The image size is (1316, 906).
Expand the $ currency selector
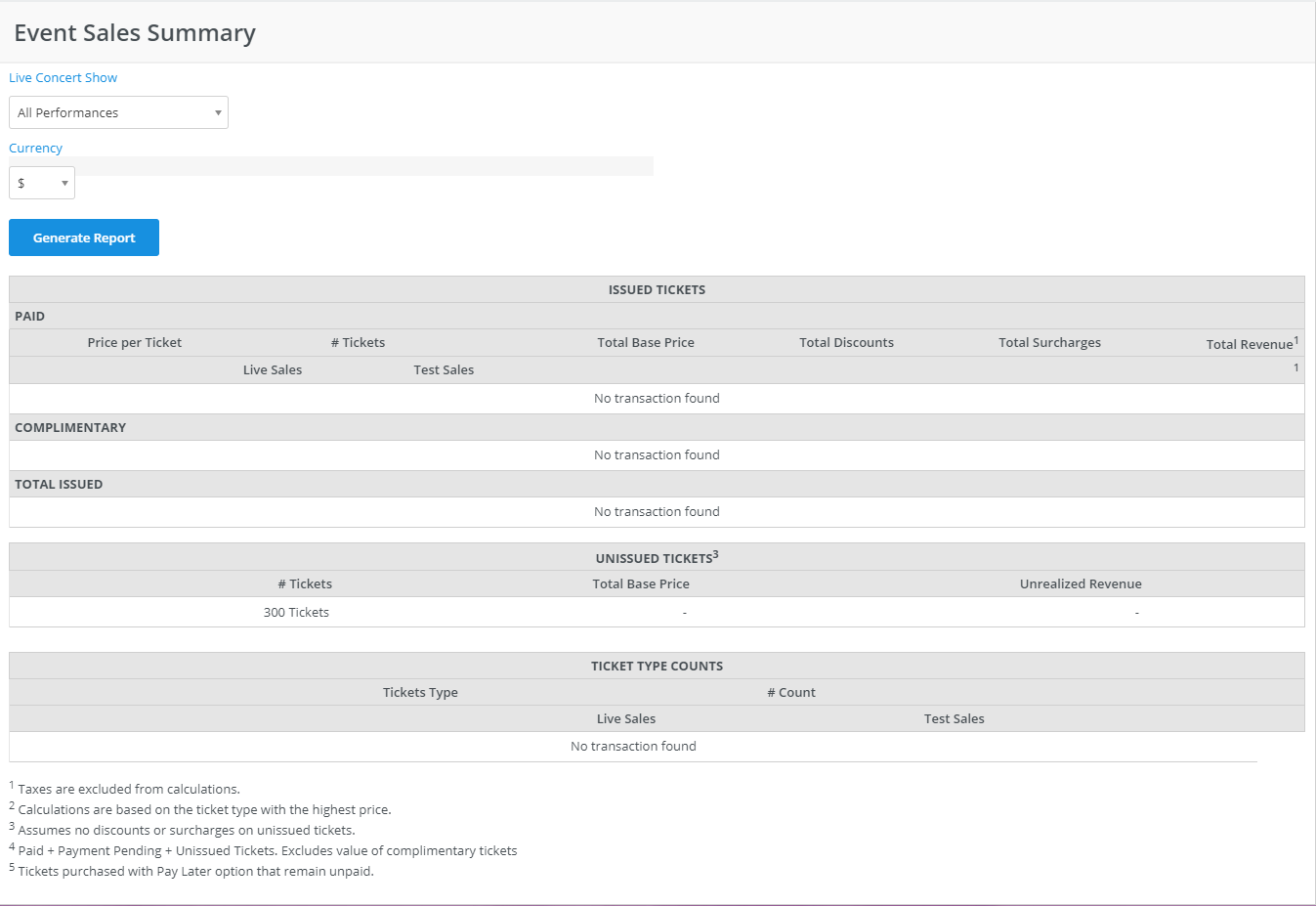(x=42, y=183)
